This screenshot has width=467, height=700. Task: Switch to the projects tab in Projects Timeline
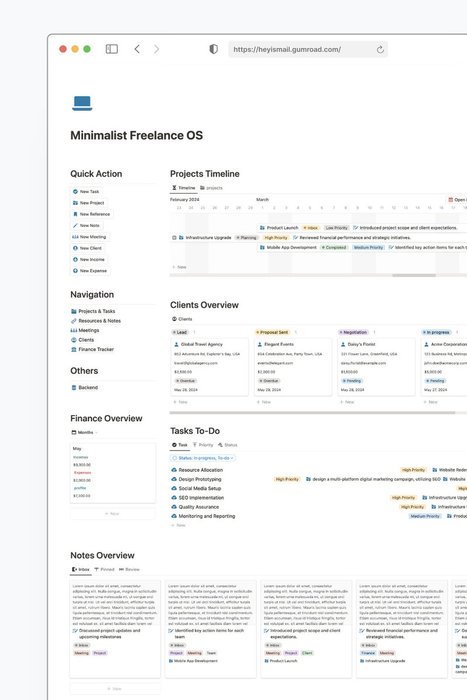(211, 188)
